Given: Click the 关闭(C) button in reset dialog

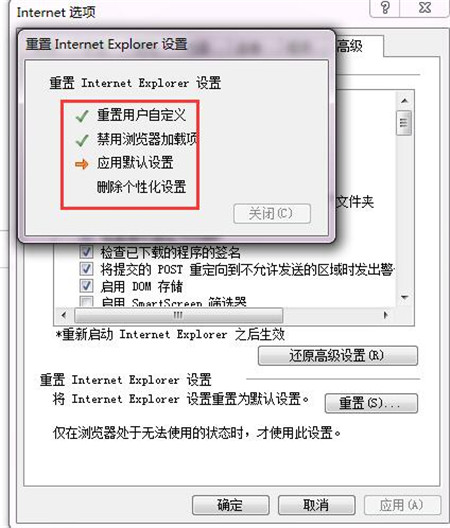Looking at the screenshot, I should (272, 213).
